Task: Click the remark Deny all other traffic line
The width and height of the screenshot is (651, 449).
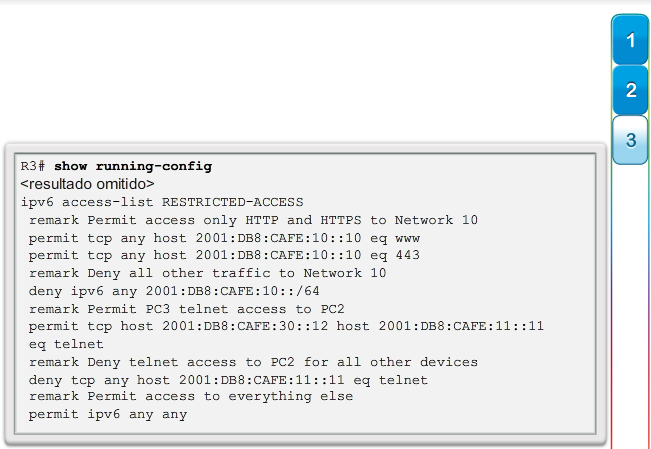Action: click(208, 273)
